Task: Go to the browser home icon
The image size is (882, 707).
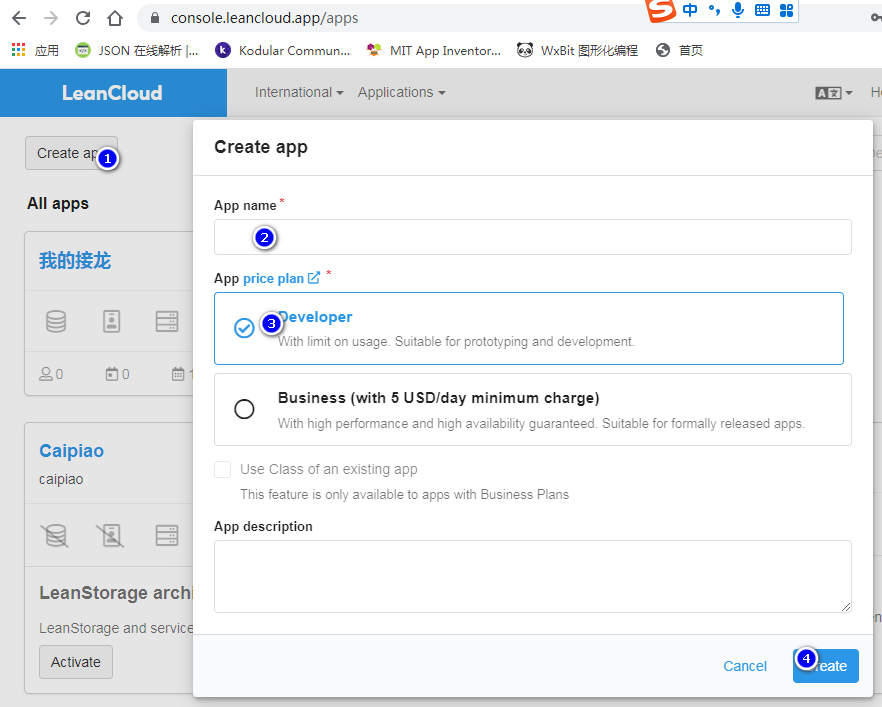Action: point(115,18)
